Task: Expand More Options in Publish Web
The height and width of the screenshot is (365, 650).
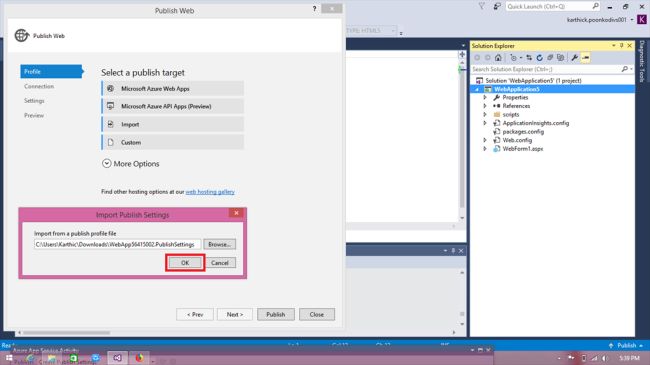Action: (131, 163)
